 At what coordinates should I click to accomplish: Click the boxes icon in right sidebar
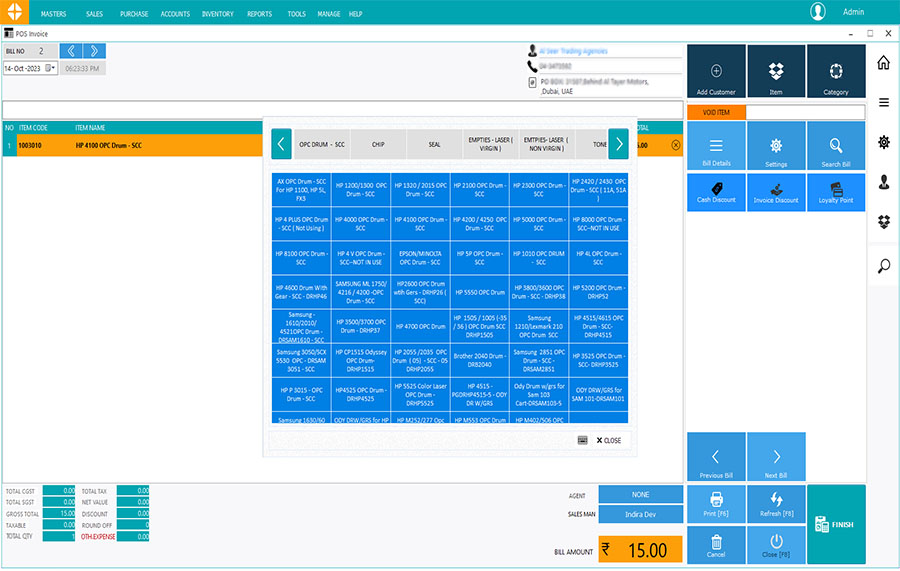(884, 222)
